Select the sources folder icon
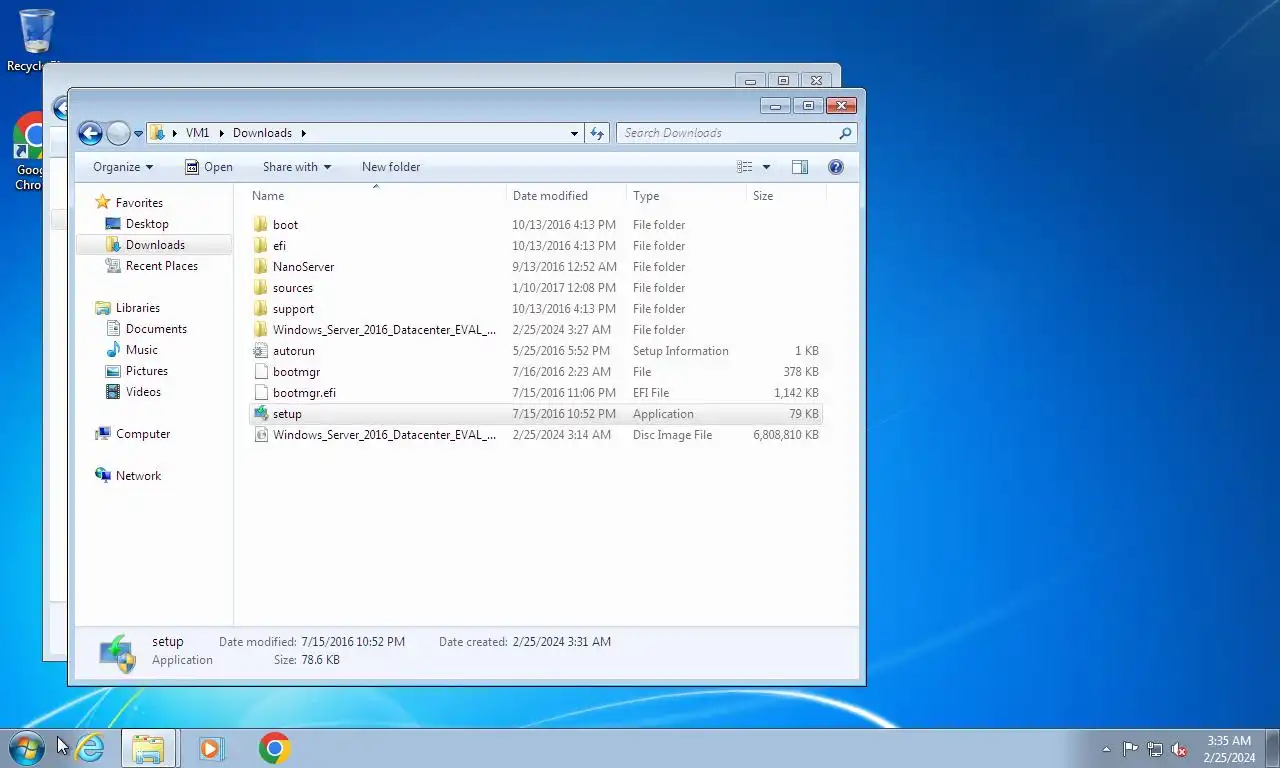Screen dimensions: 1280x768 click(261, 288)
